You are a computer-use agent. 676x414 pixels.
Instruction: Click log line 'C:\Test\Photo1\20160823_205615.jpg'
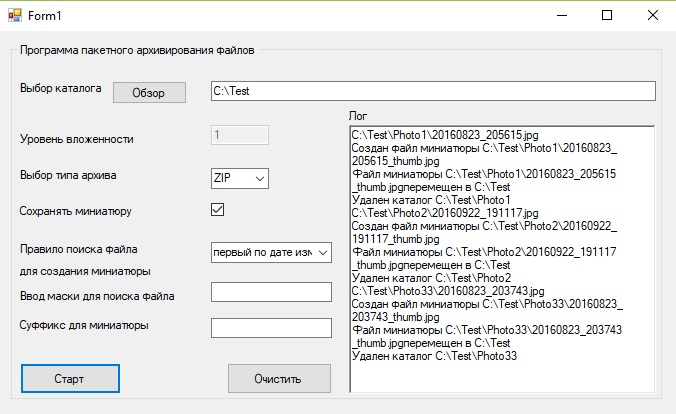click(x=445, y=135)
